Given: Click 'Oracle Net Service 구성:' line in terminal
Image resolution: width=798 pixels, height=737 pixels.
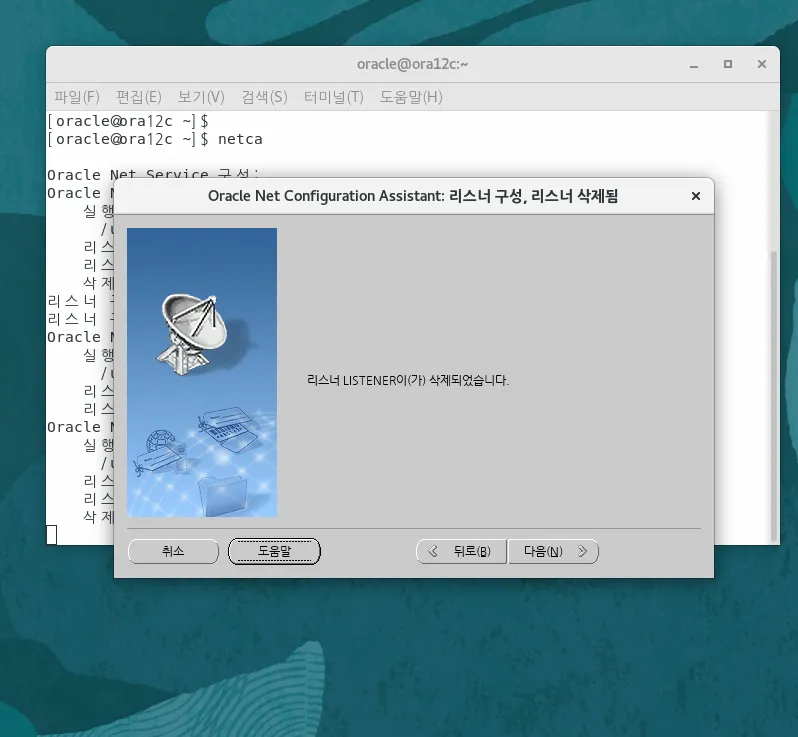Looking at the screenshot, I should pos(153,174).
